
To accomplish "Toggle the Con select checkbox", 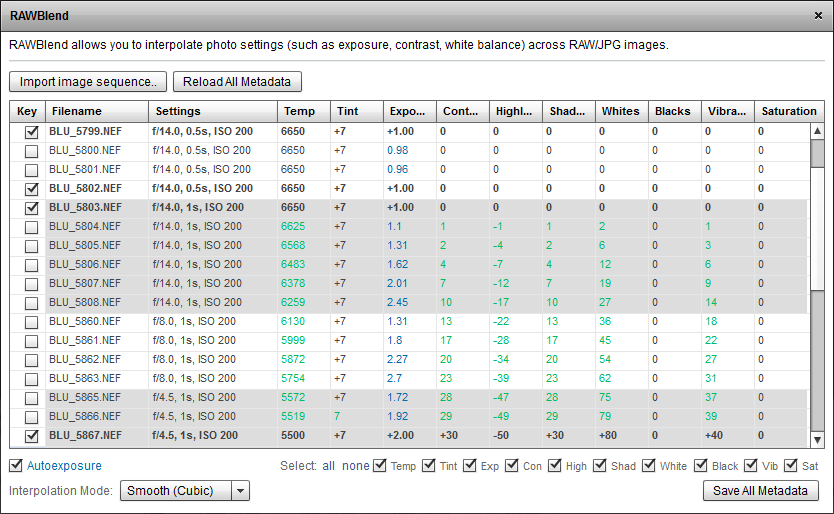I will tap(512, 466).
